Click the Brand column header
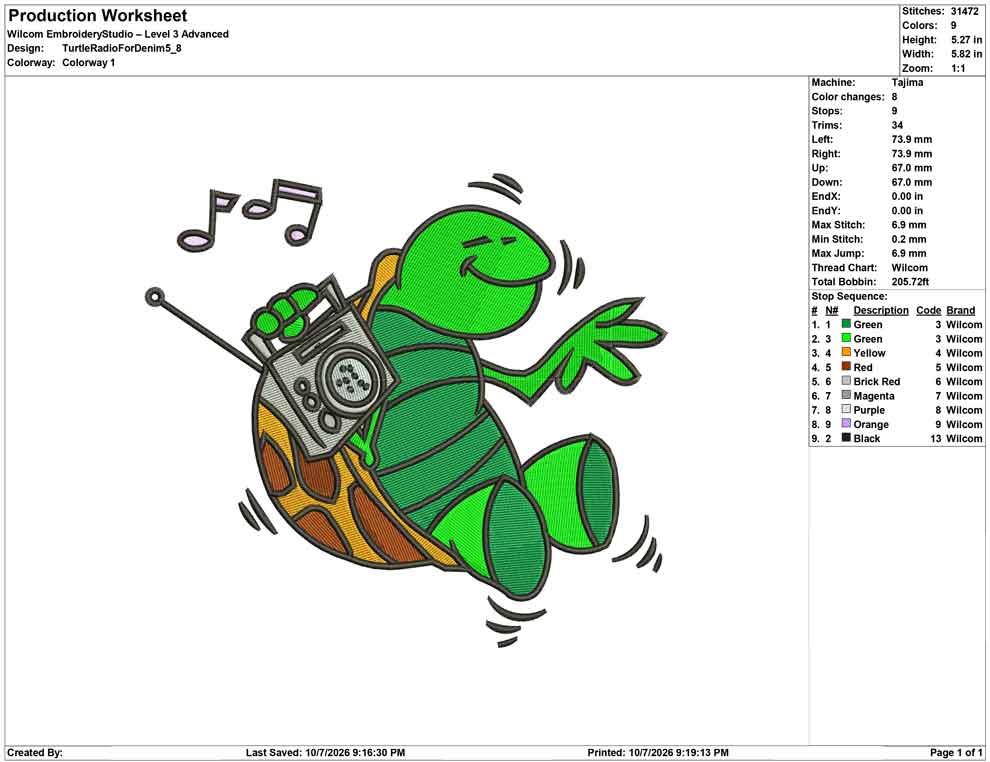 [x=960, y=310]
